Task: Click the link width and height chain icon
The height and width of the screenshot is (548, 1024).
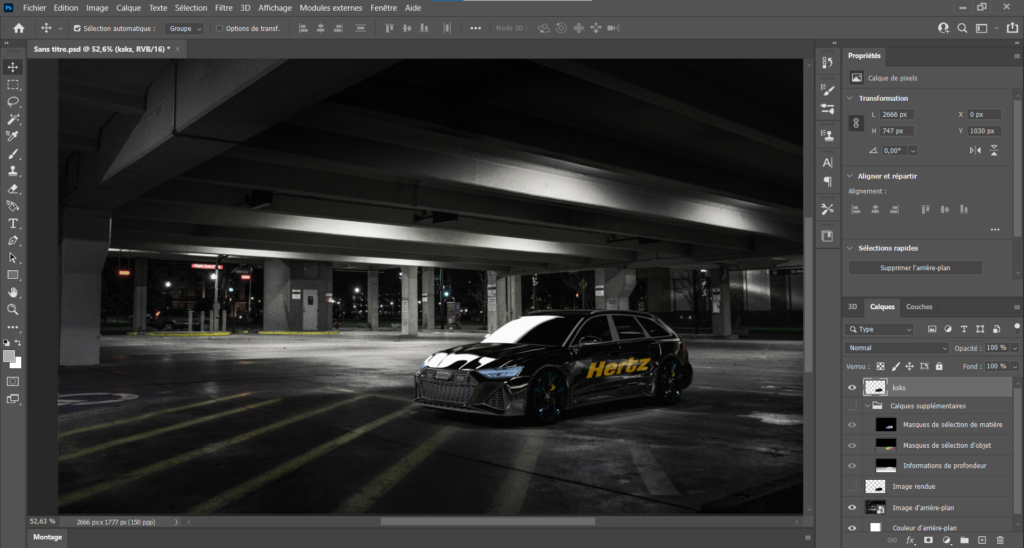Action: click(856, 123)
